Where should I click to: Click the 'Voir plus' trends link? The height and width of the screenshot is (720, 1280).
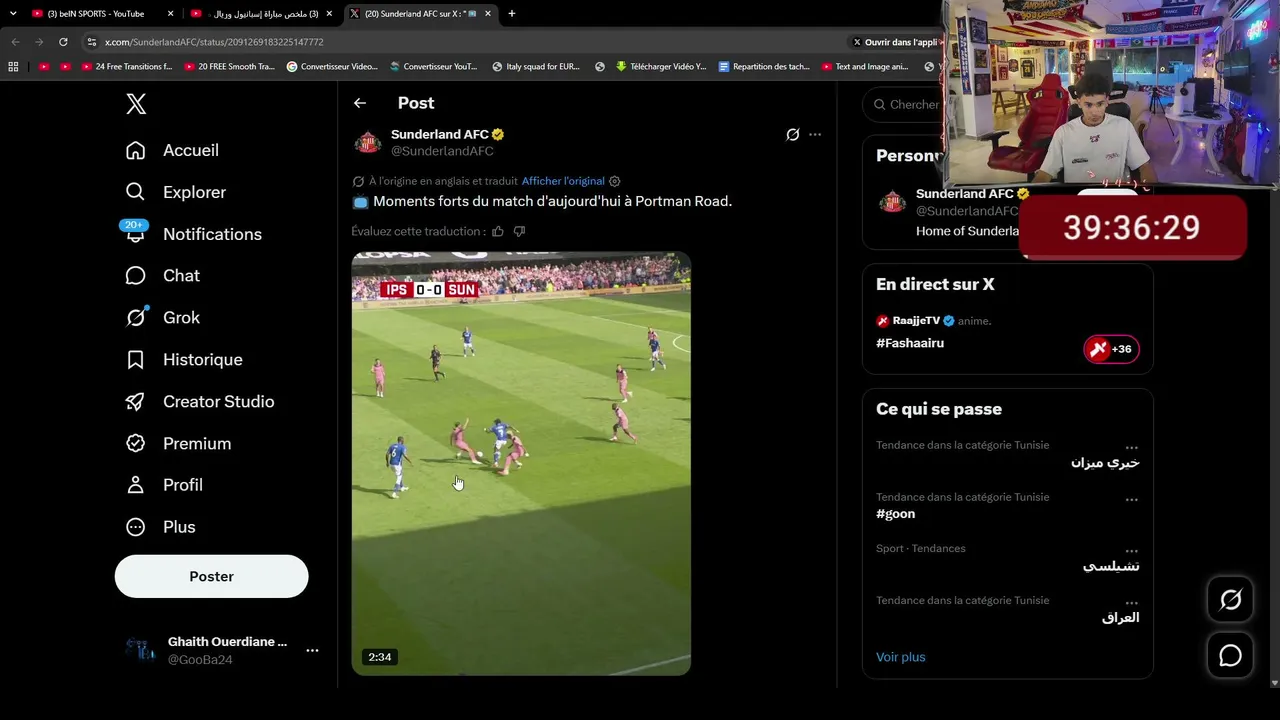tap(900, 657)
